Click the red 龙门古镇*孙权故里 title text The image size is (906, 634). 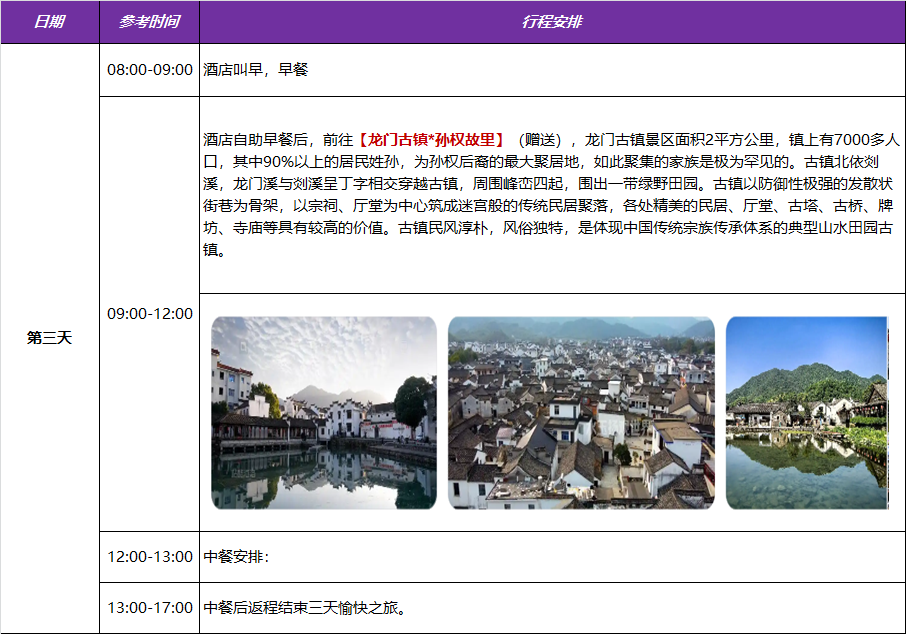[431, 139]
